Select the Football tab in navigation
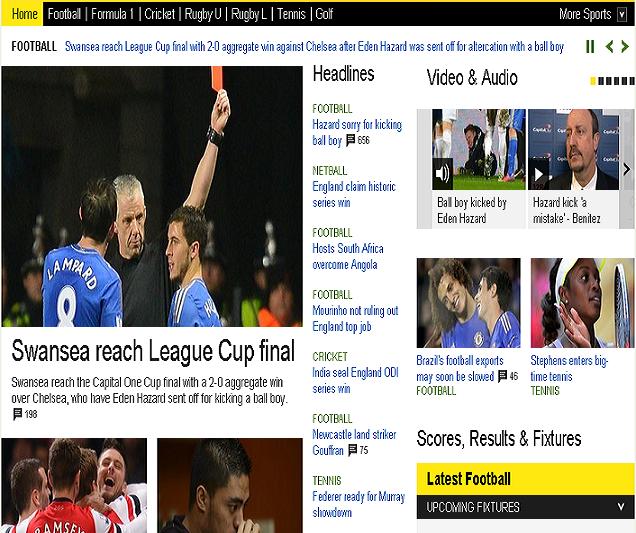The width and height of the screenshot is (636, 533). (64, 14)
